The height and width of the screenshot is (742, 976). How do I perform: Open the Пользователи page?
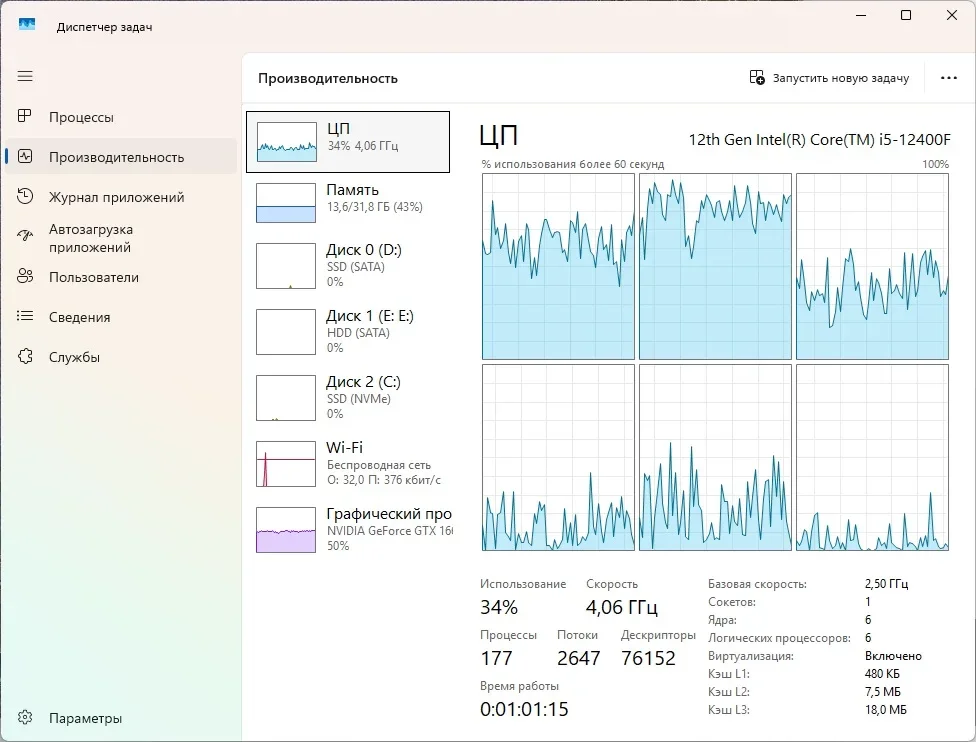pos(121,277)
